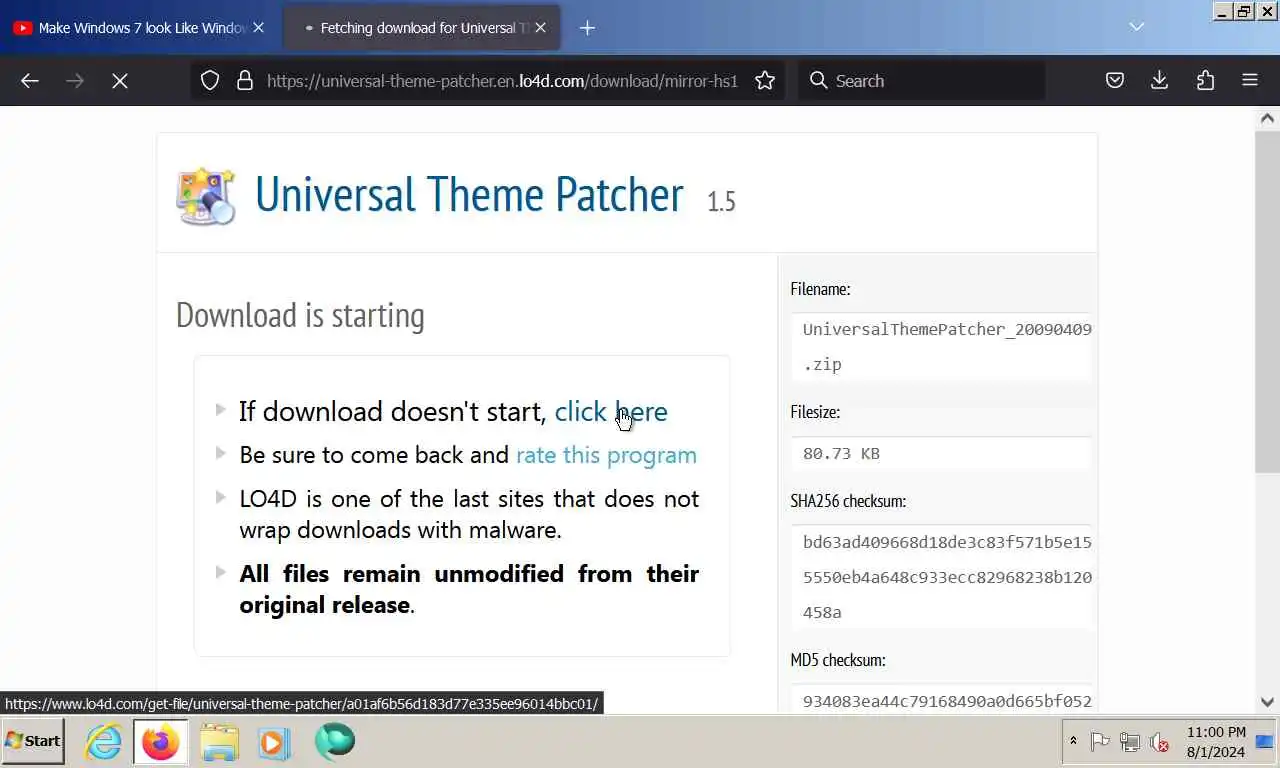The height and width of the screenshot is (768, 1280).
Task: Open the Windows Start menu
Action: [33, 741]
